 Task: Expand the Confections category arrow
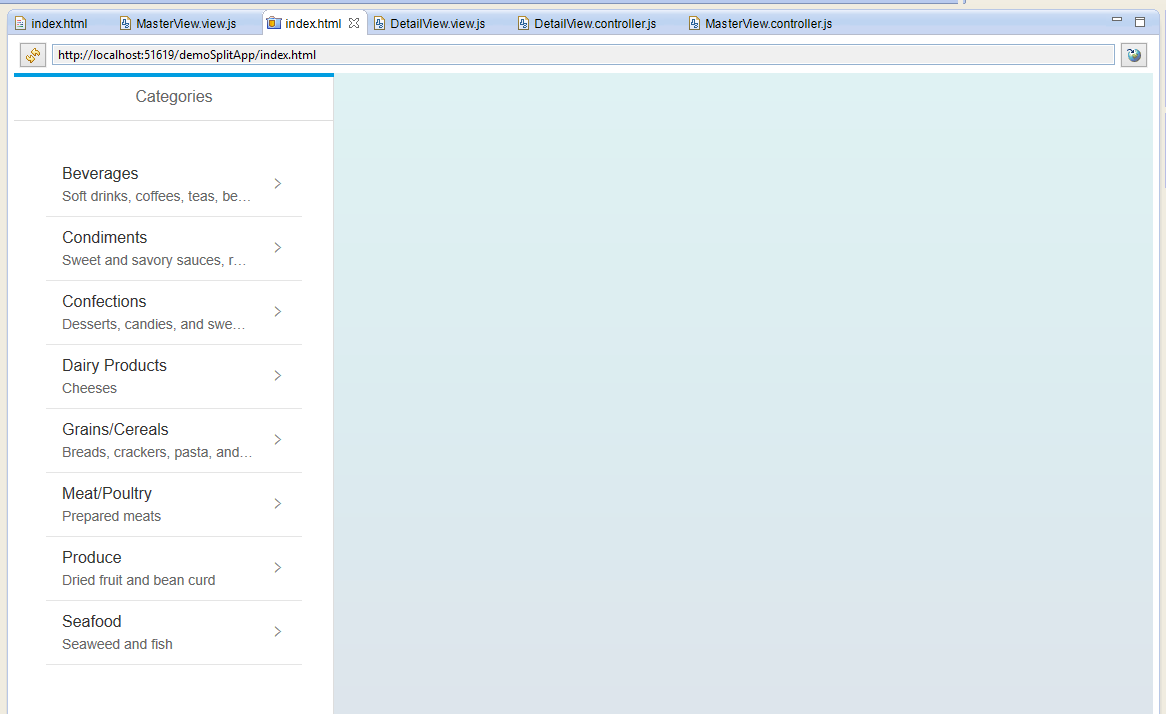pos(277,312)
